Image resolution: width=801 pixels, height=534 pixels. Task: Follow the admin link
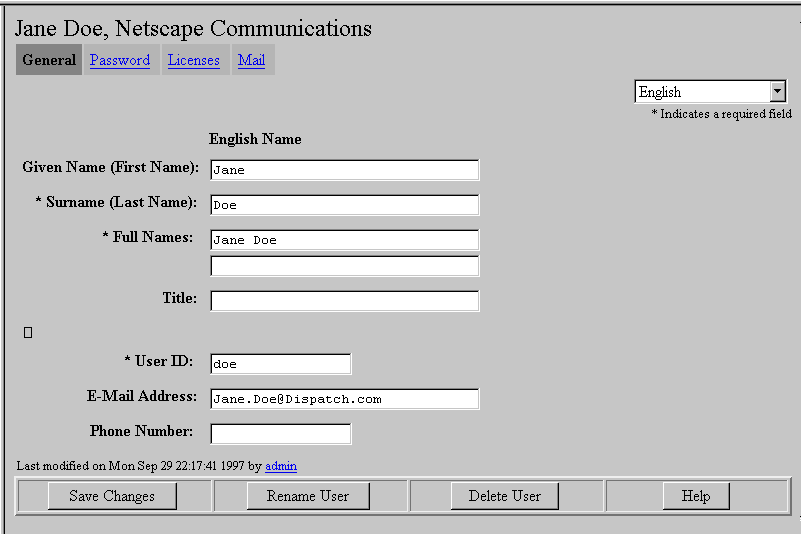click(x=281, y=466)
